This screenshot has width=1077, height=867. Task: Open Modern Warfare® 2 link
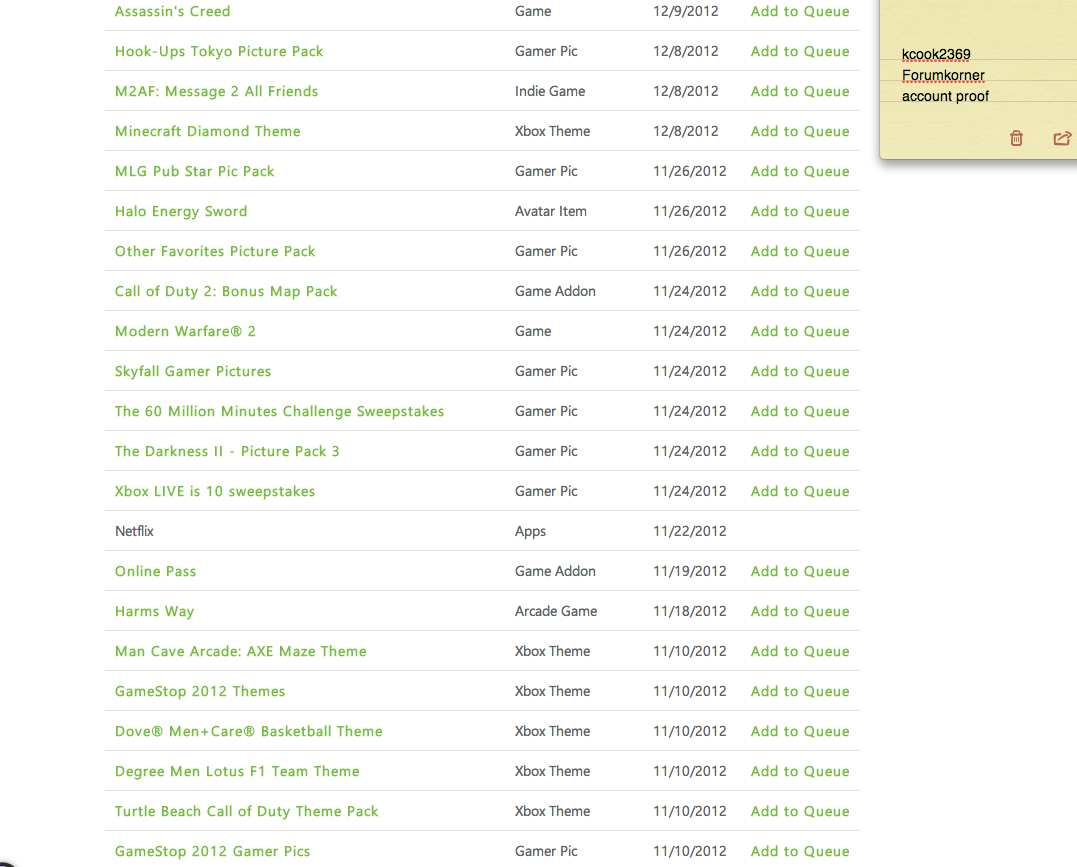pos(185,331)
